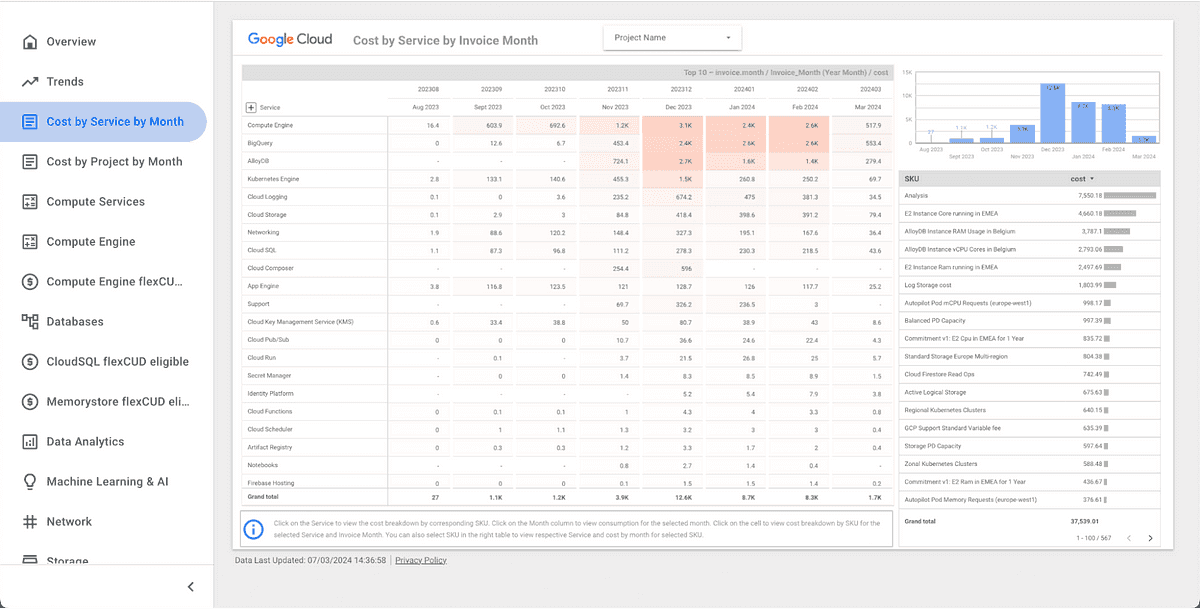1200x609 pixels.
Task: Select the Log Storage cost SKU row
Action: click(x=1030, y=285)
